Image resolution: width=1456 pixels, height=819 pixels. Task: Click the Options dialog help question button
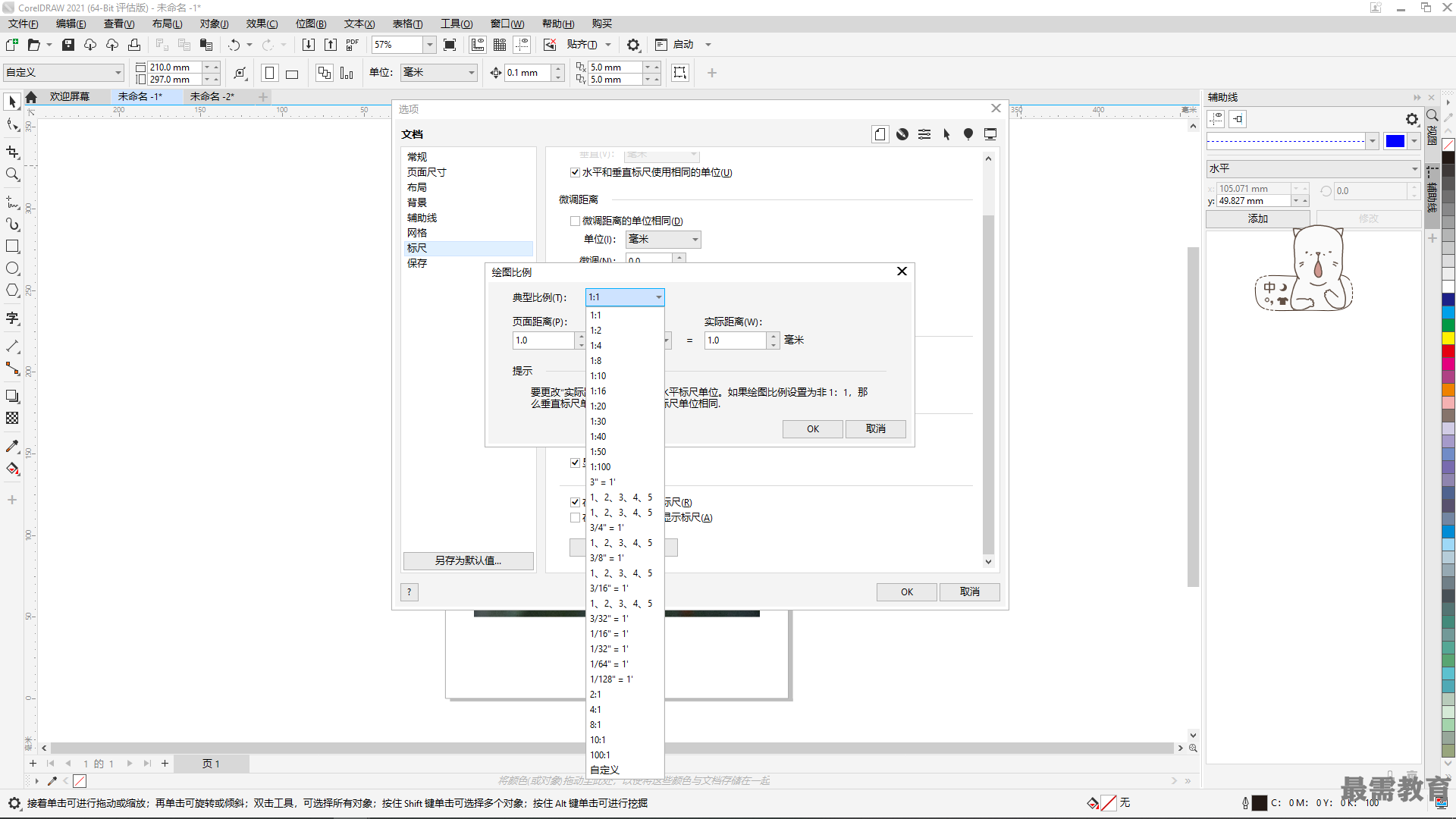click(x=409, y=592)
